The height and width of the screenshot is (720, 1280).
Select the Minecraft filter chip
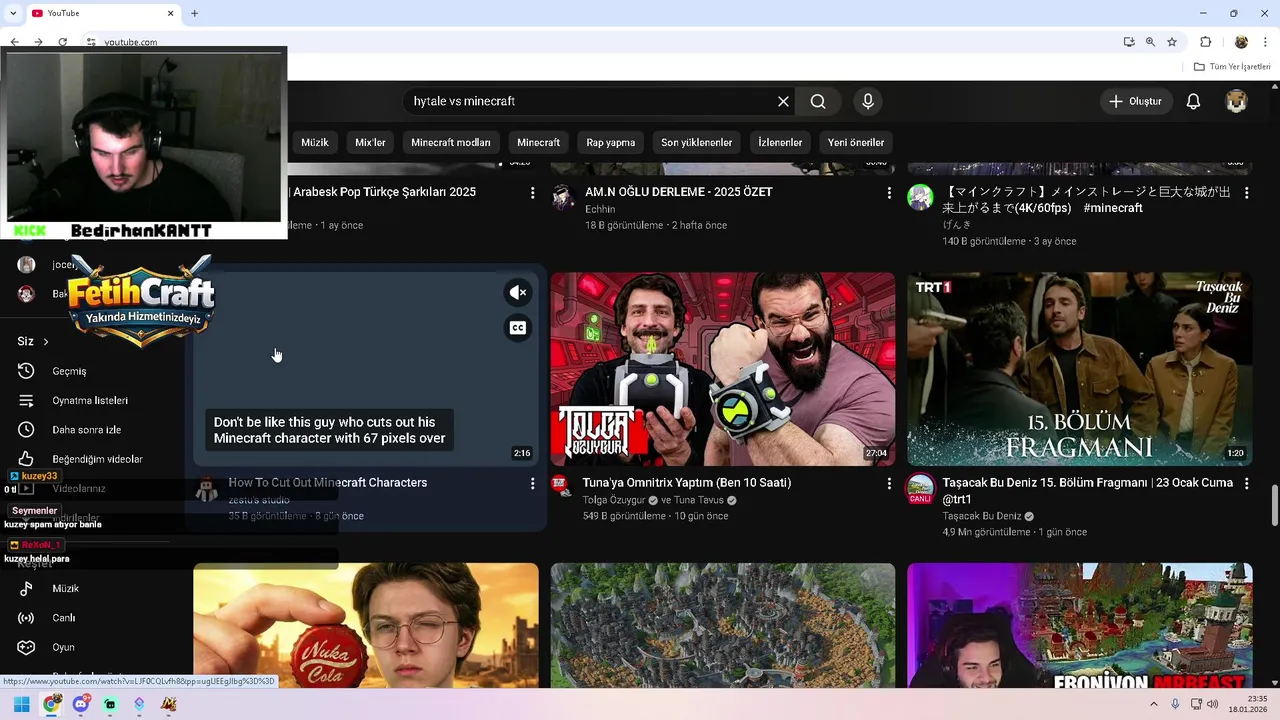(538, 142)
